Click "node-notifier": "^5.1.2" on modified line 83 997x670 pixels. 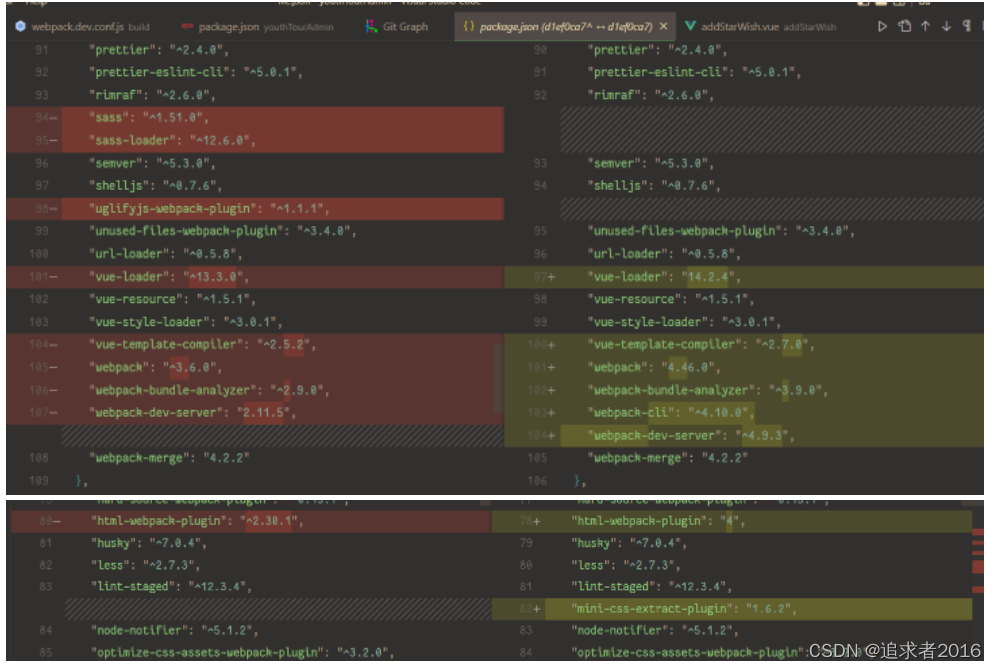click(x=655, y=631)
